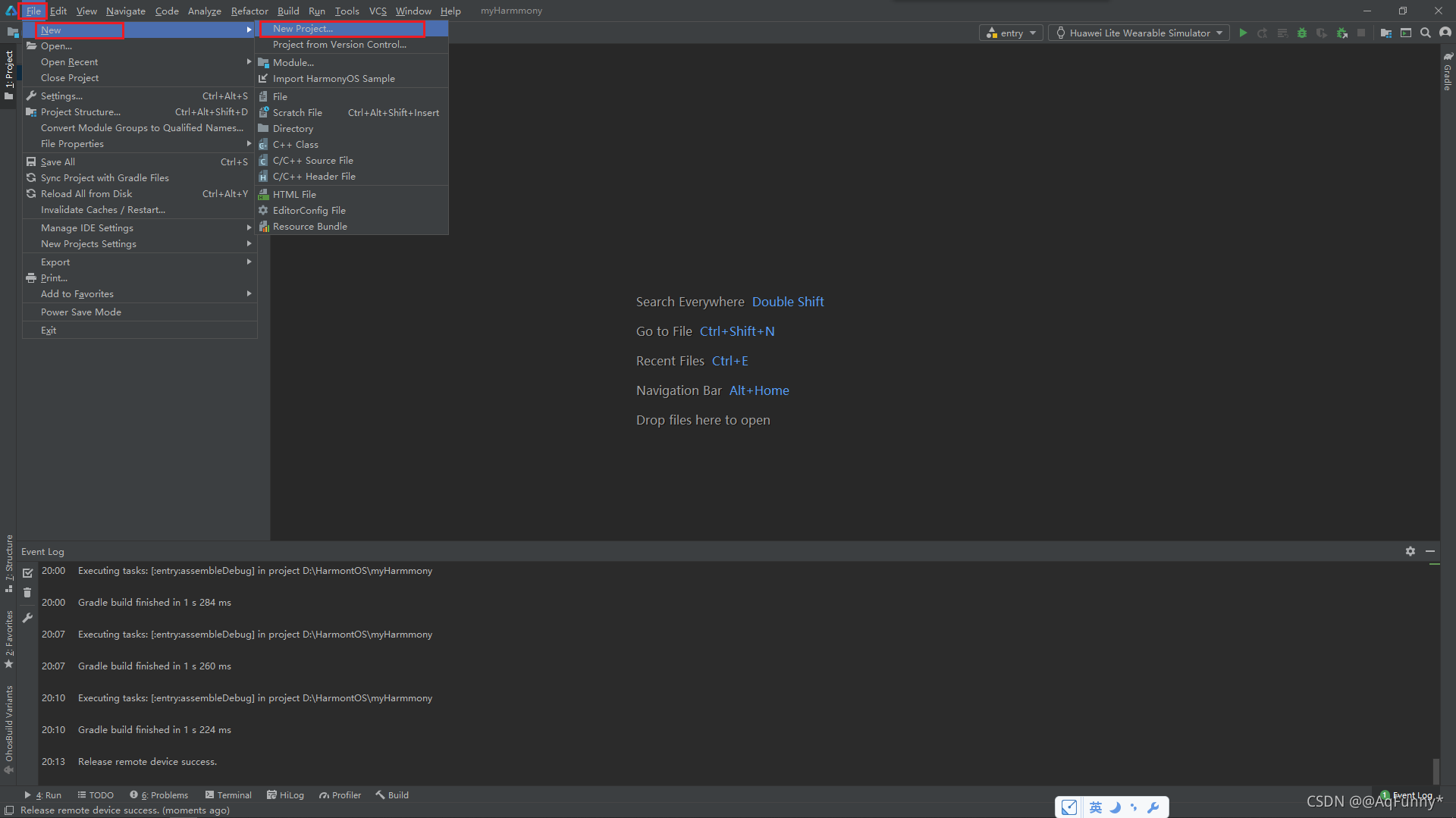Open the Huawei Lite Wearable Simulator device dropdown
Screen dimensions: 1456x818
1139,33
